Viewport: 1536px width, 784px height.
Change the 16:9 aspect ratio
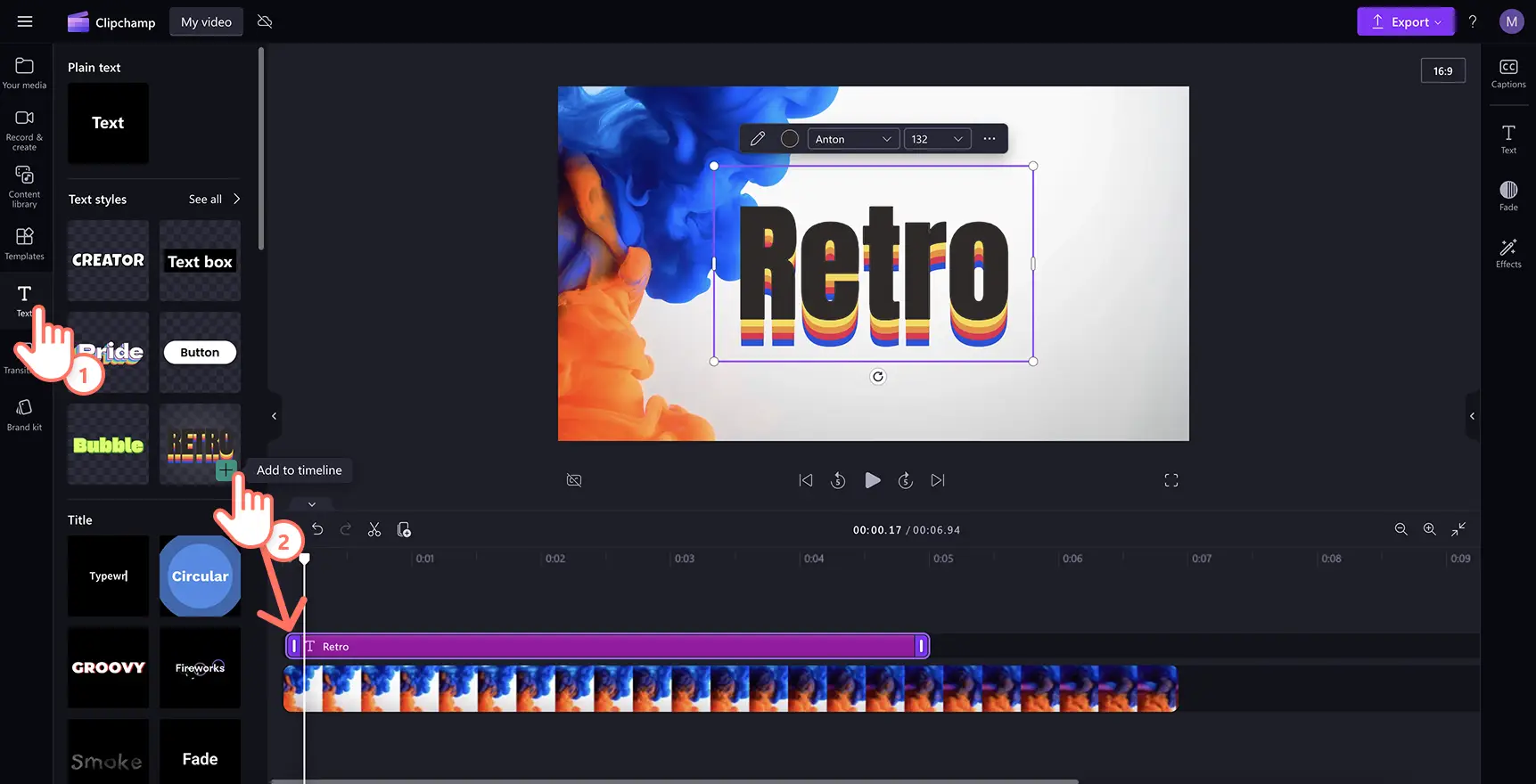point(1442,70)
